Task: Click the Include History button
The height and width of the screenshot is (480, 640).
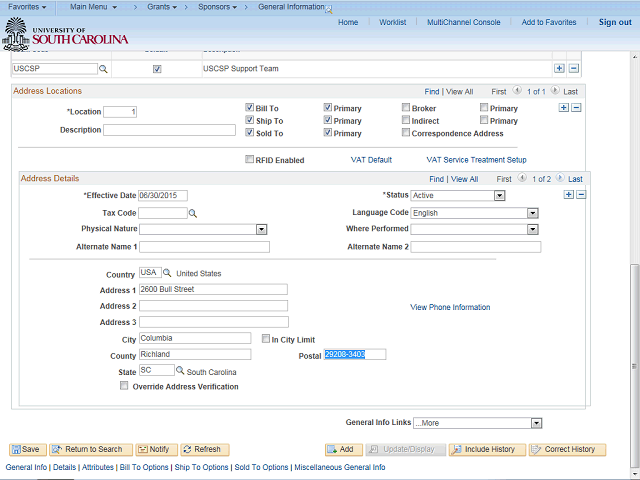Action: 484,450
